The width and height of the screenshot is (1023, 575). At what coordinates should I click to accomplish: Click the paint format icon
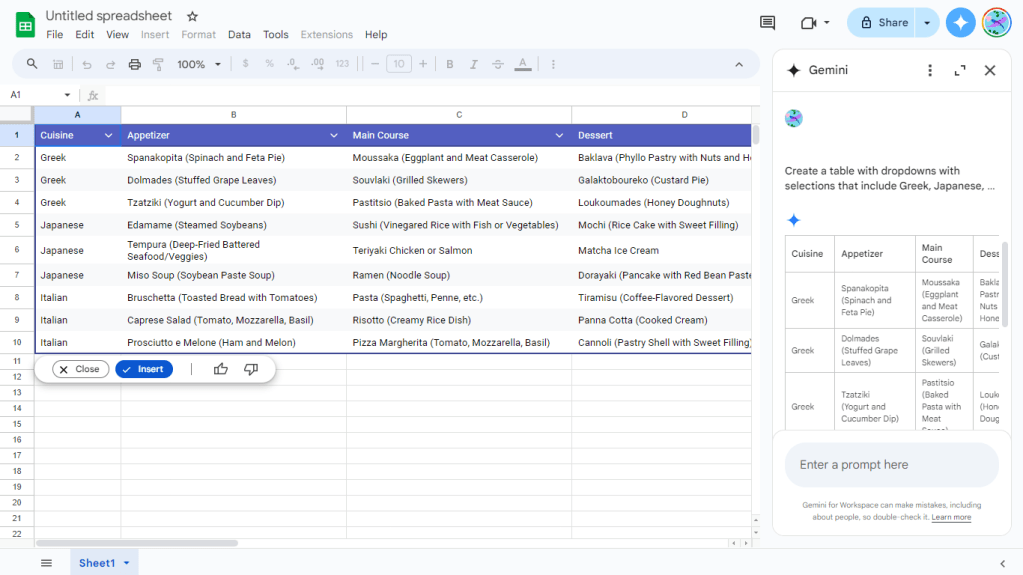(158, 64)
